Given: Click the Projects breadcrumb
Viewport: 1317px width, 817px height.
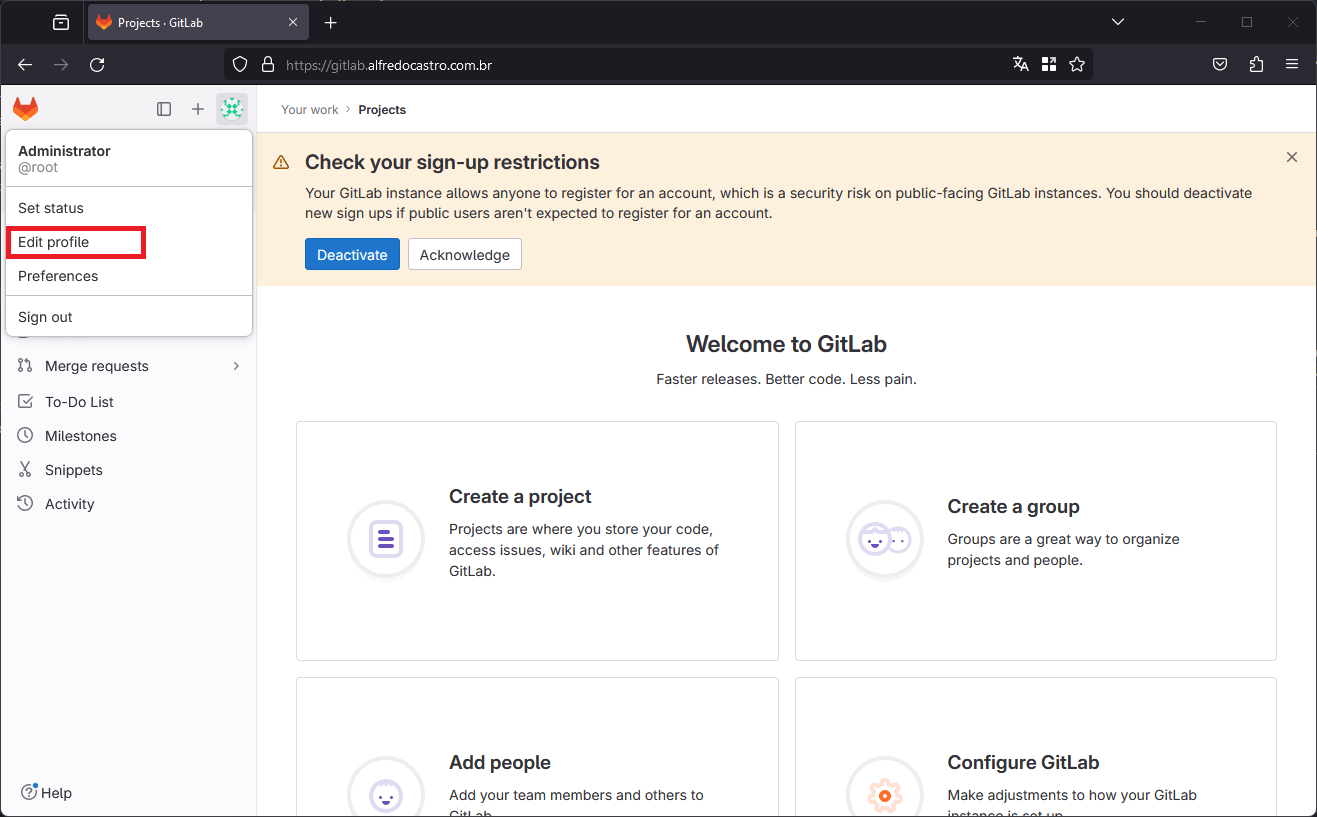Looking at the screenshot, I should (x=382, y=110).
